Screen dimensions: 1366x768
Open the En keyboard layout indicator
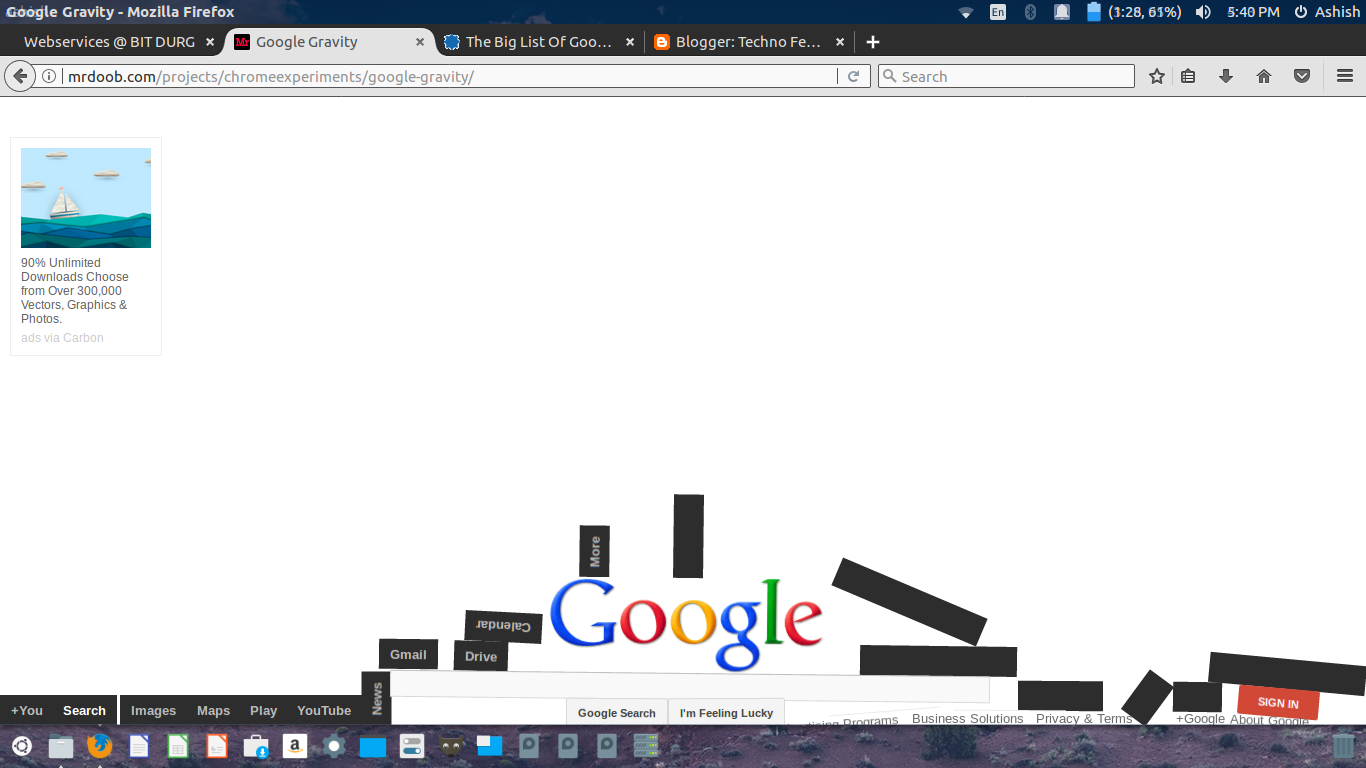[998, 12]
